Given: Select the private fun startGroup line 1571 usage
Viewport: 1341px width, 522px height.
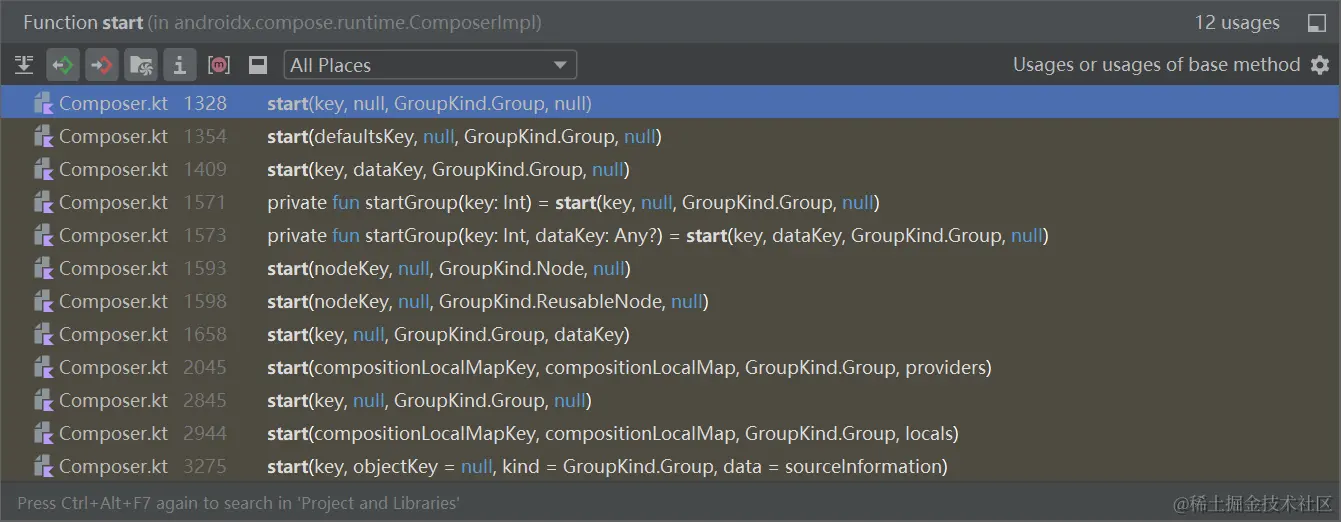Looking at the screenshot, I should click(572, 202).
